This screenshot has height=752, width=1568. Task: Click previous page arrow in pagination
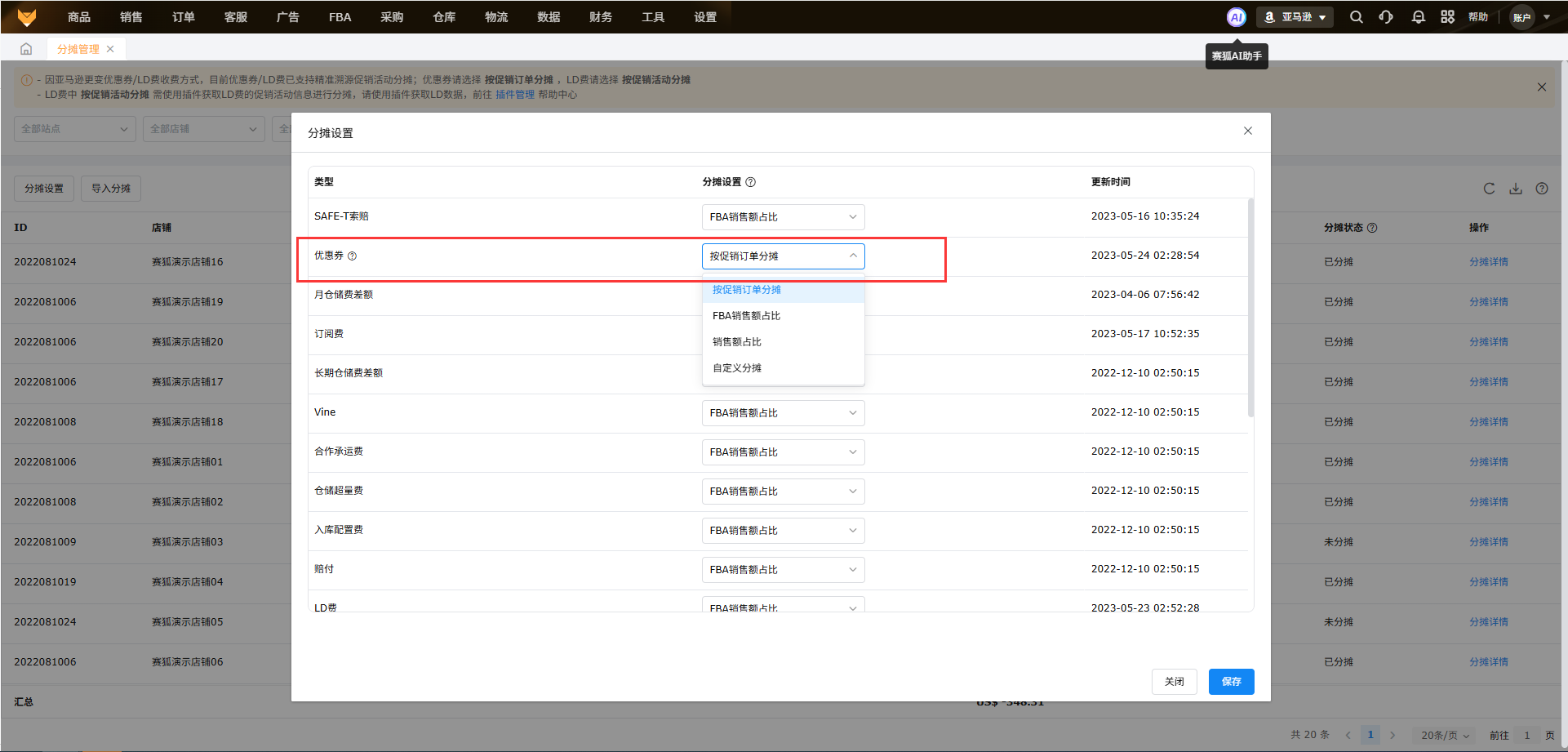(x=1348, y=735)
